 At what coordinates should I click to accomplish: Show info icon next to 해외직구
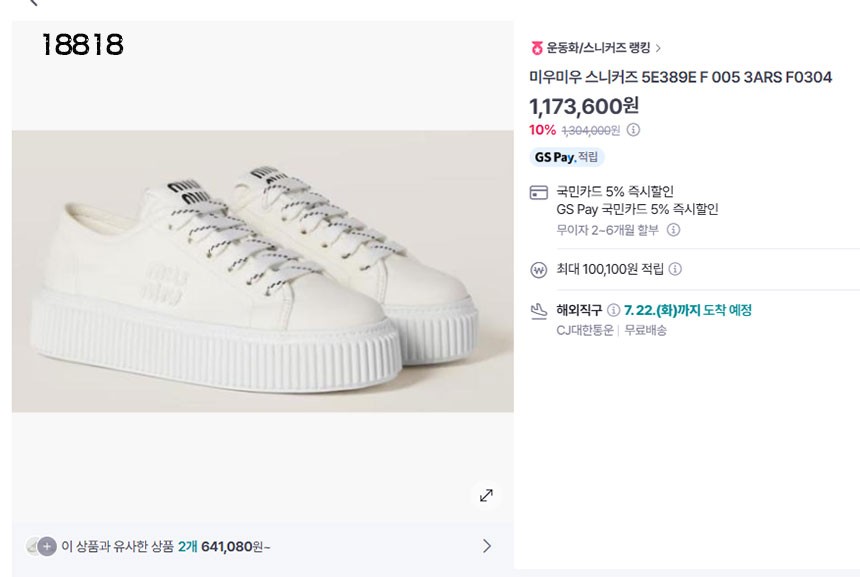(x=613, y=311)
